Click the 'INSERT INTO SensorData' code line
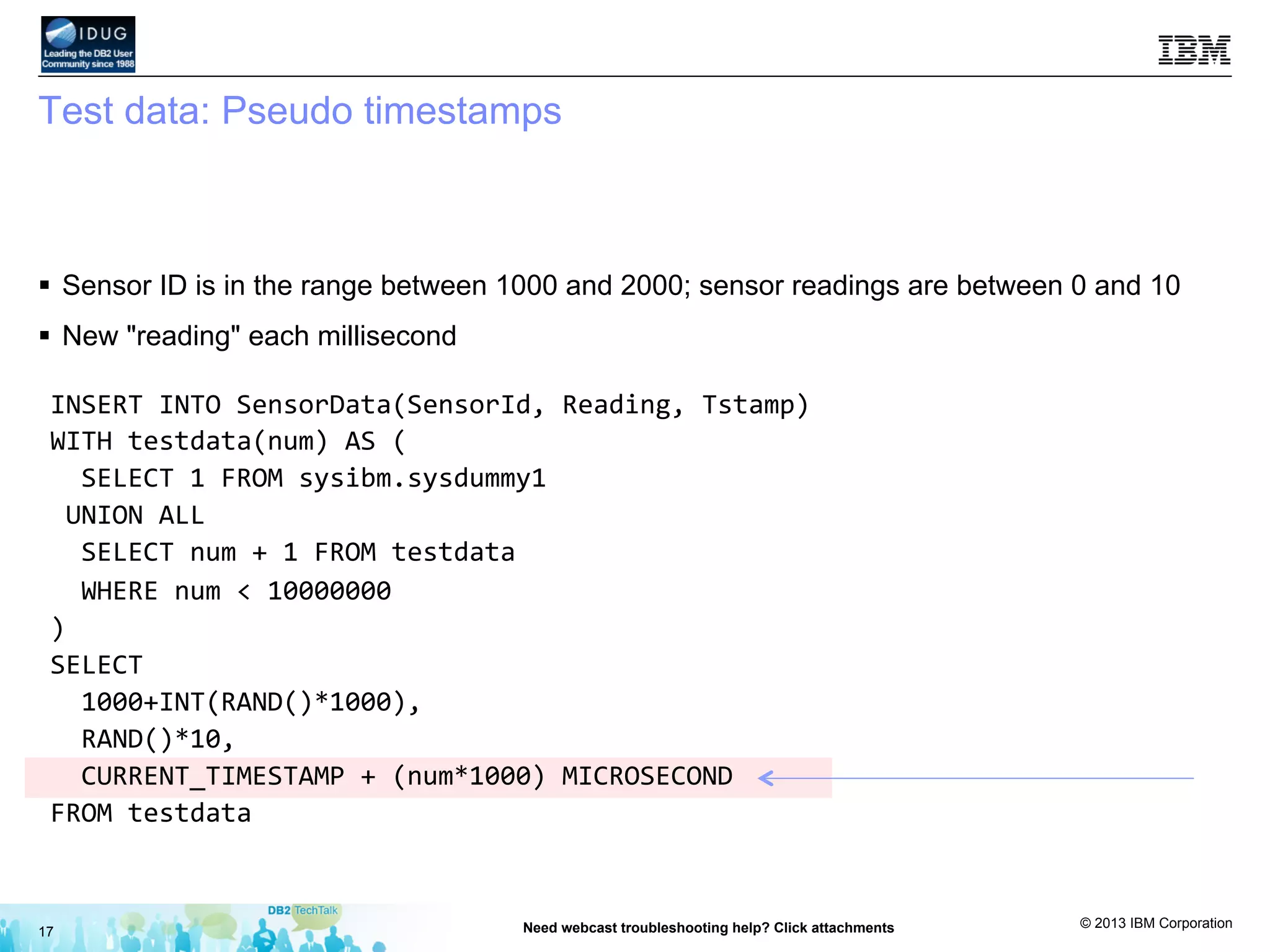This screenshot has width=1270, height=952. tap(430, 405)
